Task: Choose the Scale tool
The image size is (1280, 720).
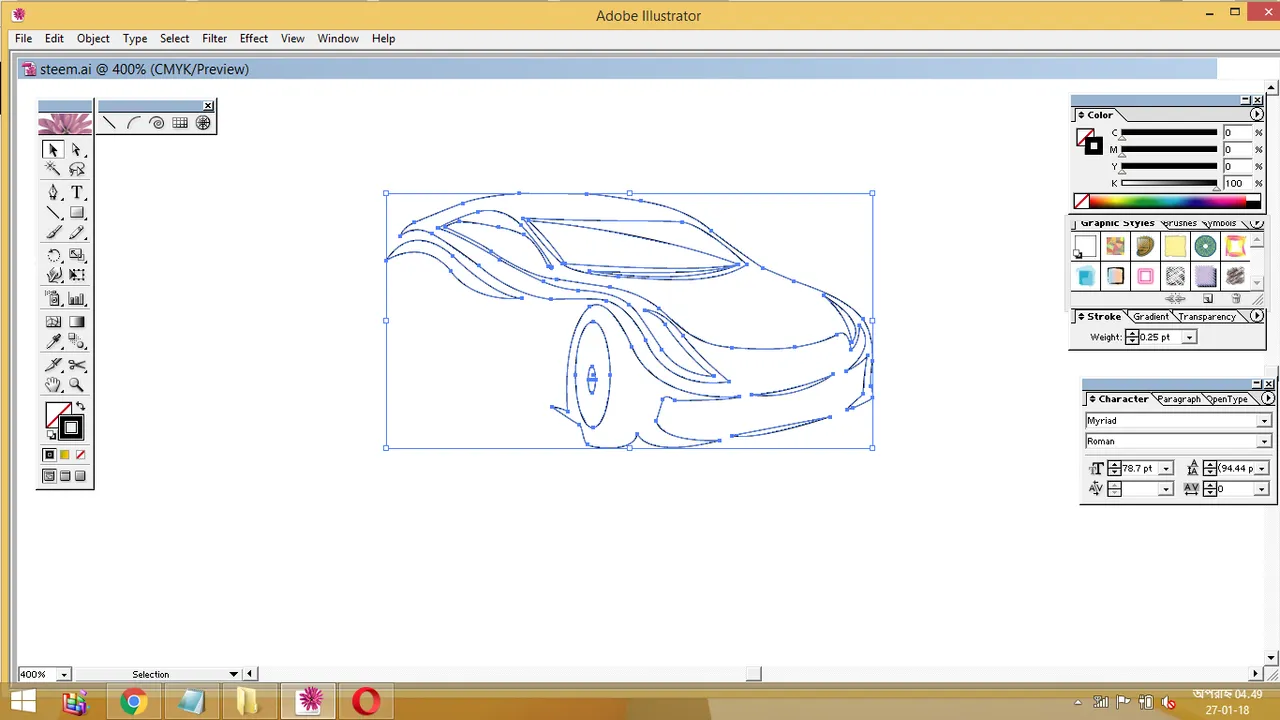Action: (x=77, y=256)
